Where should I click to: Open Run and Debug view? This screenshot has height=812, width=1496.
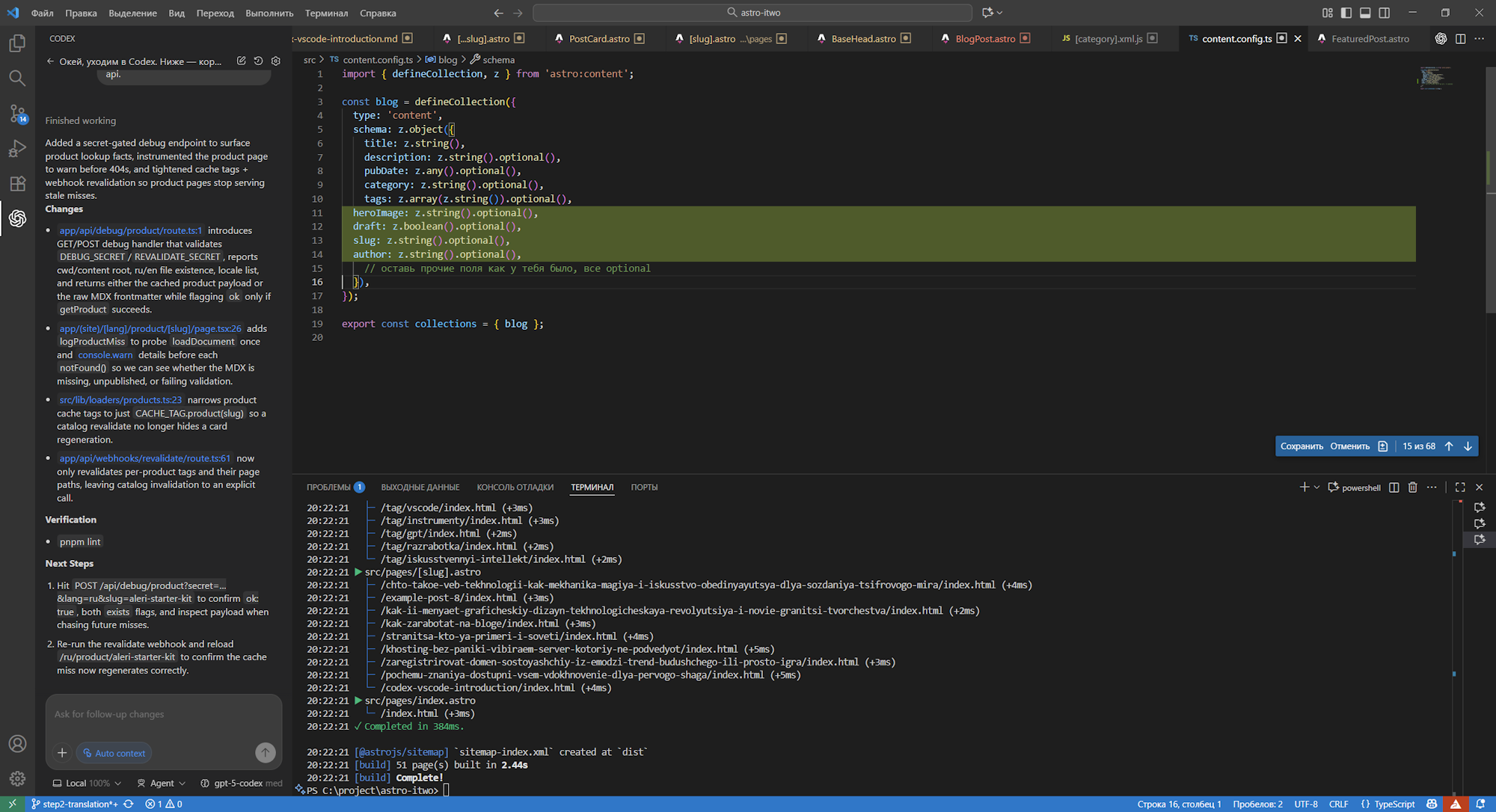(17, 149)
